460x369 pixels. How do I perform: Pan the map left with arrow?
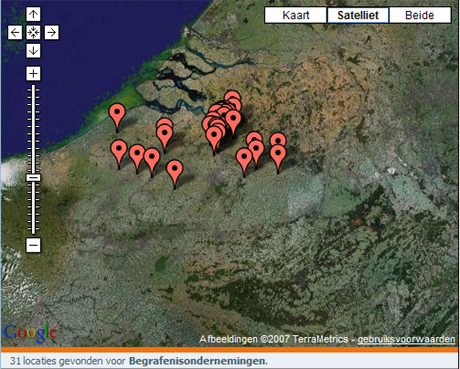click(x=15, y=33)
